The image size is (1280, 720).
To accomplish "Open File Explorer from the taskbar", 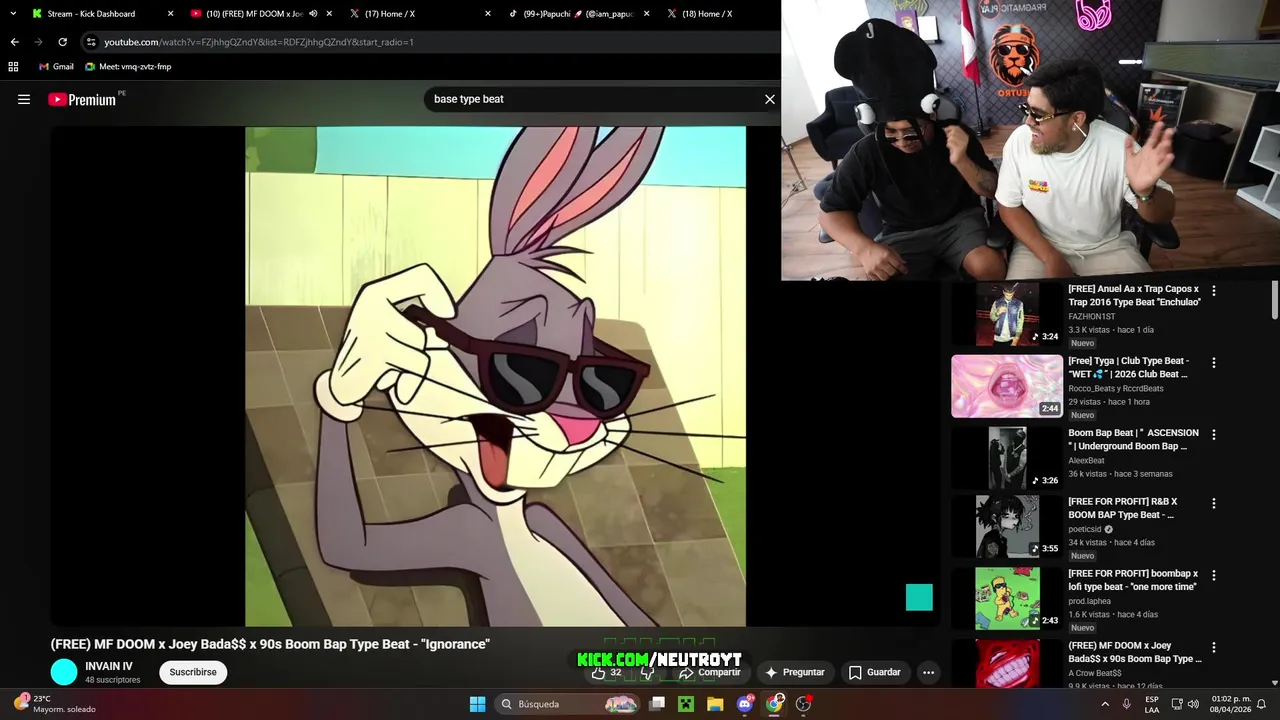I will (715, 704).
